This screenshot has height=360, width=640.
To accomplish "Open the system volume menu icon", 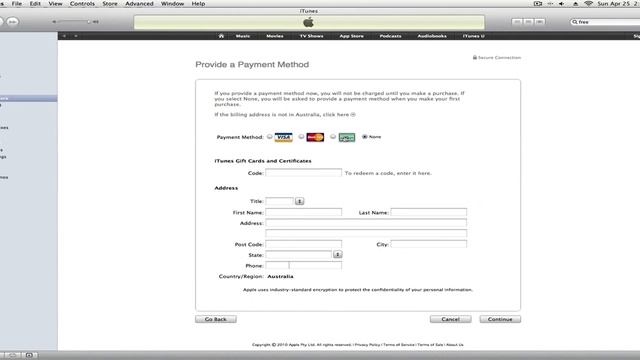I will (x=562, y=4).
